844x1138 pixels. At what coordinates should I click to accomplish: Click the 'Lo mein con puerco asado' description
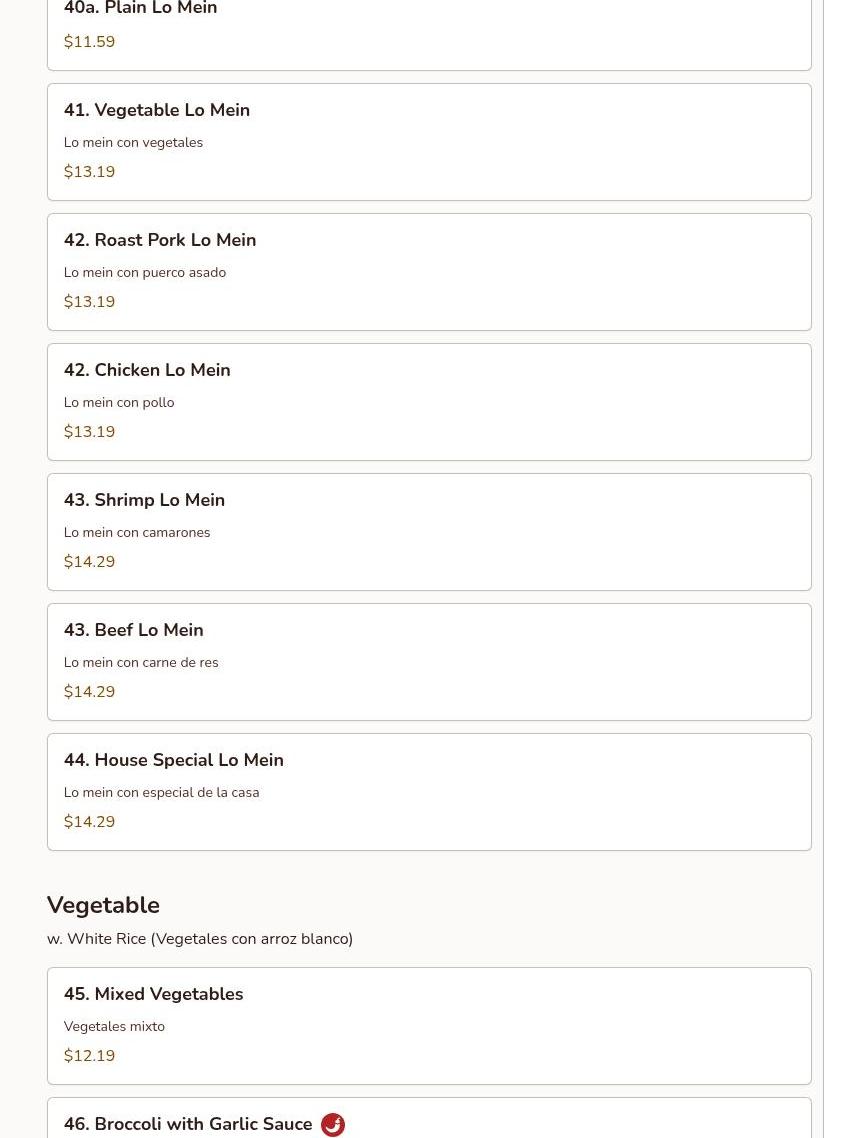pos(145,272)
